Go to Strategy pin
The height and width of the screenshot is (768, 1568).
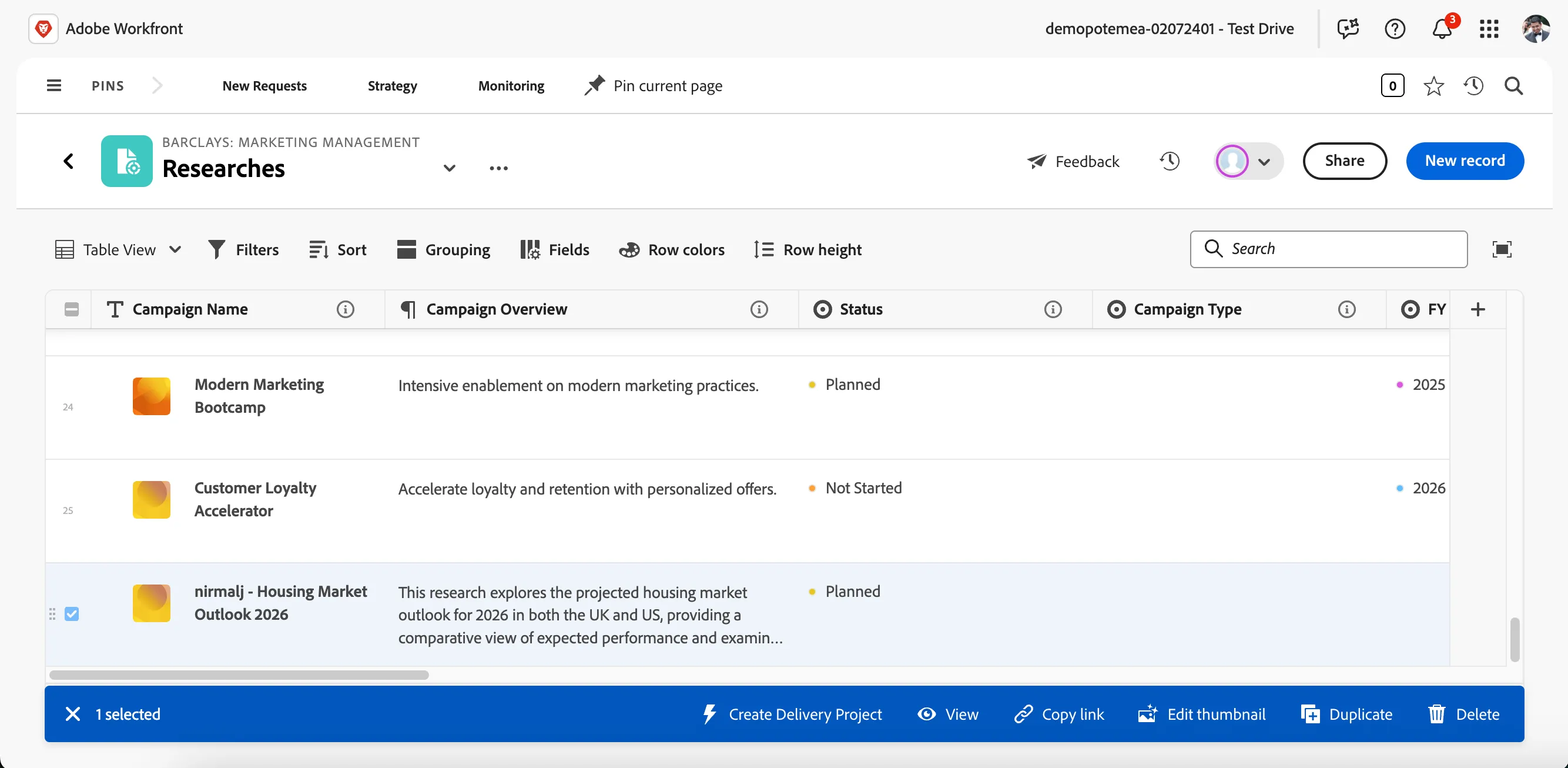393,86
